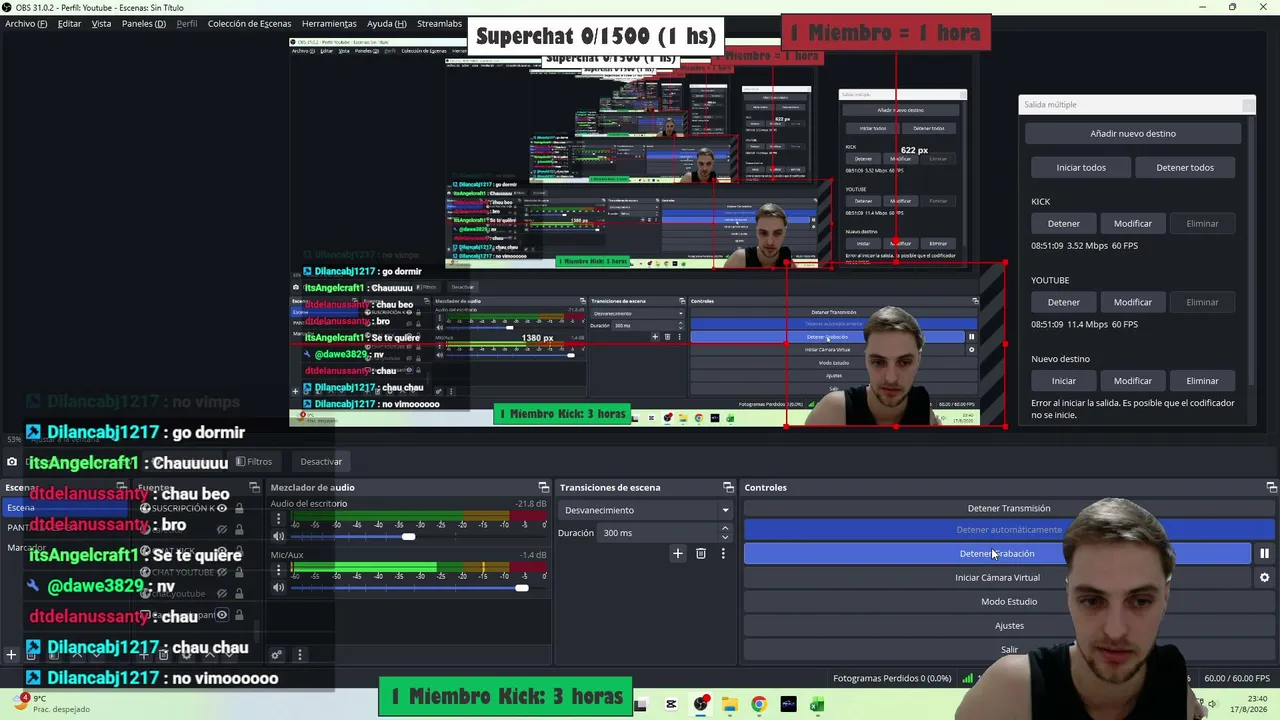Open advanced audio properties gears

pyautogui.click(x=277, y=655)
